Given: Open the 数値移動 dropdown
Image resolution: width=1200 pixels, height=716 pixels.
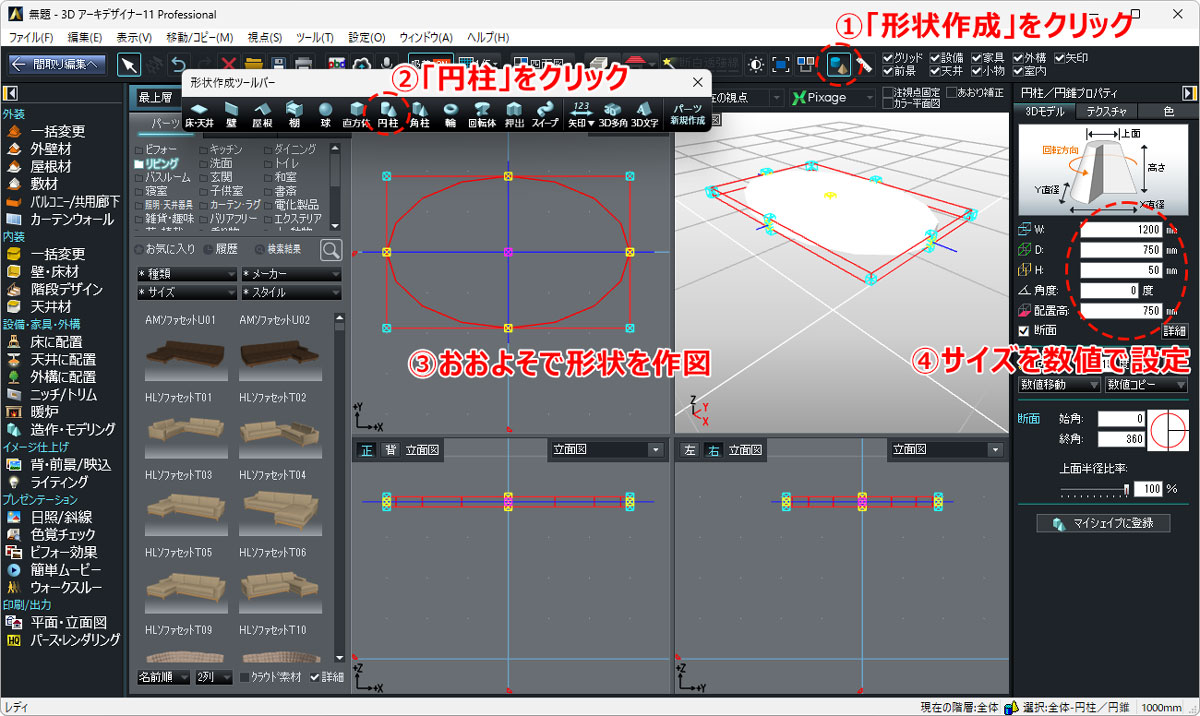Looking at the screenshot, I should pos(1057,384).
